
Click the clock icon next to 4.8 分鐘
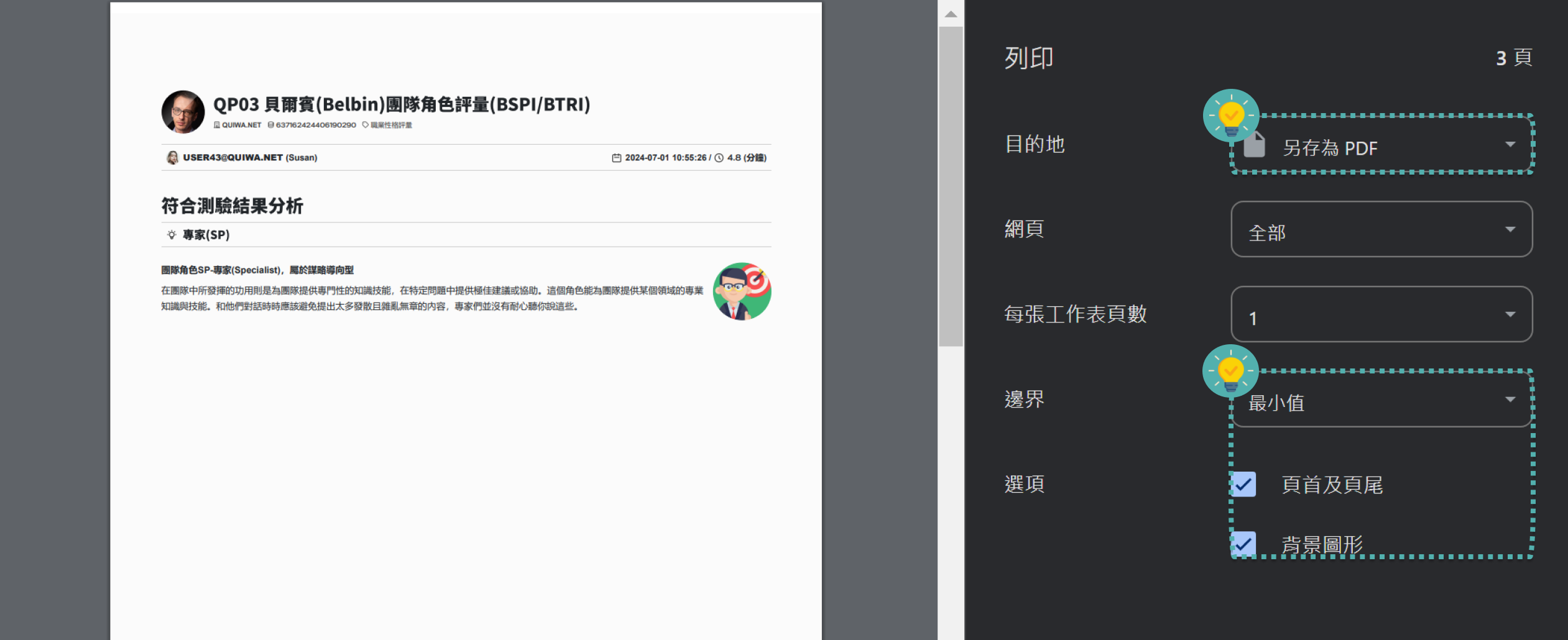pyautogui.click(x=718, y=157)
